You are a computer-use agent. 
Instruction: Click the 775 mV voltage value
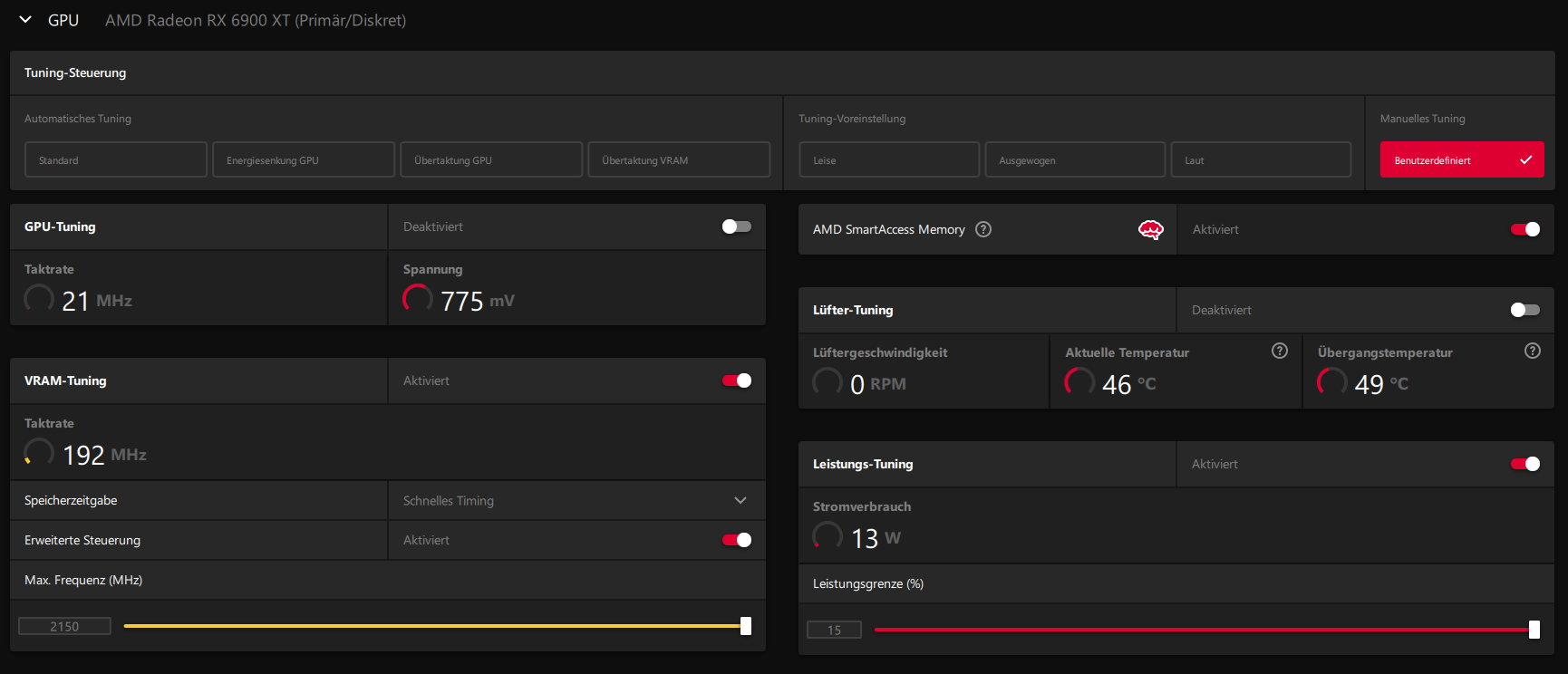click(x=478, y=301)
